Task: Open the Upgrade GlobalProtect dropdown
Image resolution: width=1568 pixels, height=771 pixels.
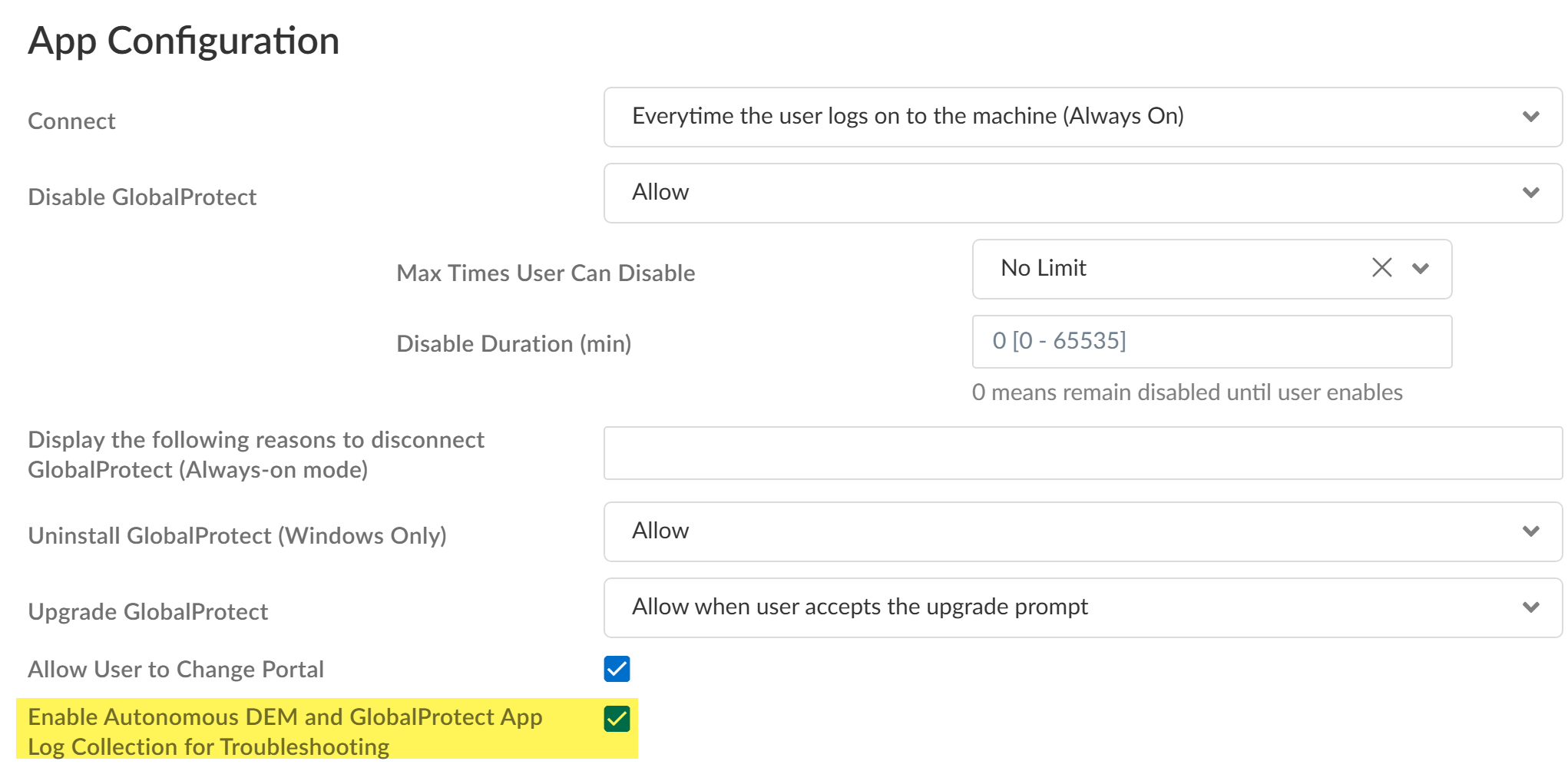Action: pos(1075,607)
